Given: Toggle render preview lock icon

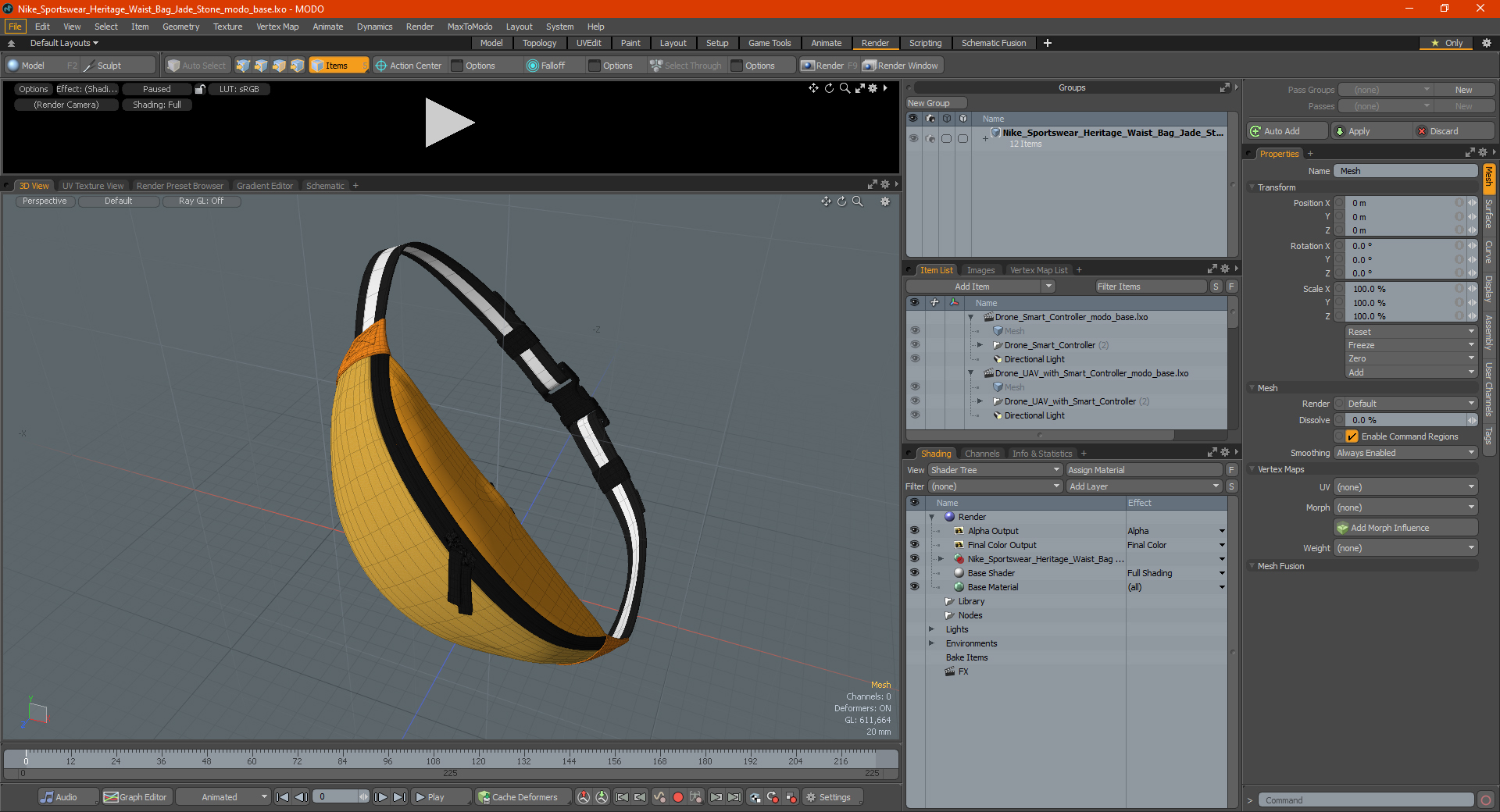Looking at the screenshot, I should click(x=200, y=89).
